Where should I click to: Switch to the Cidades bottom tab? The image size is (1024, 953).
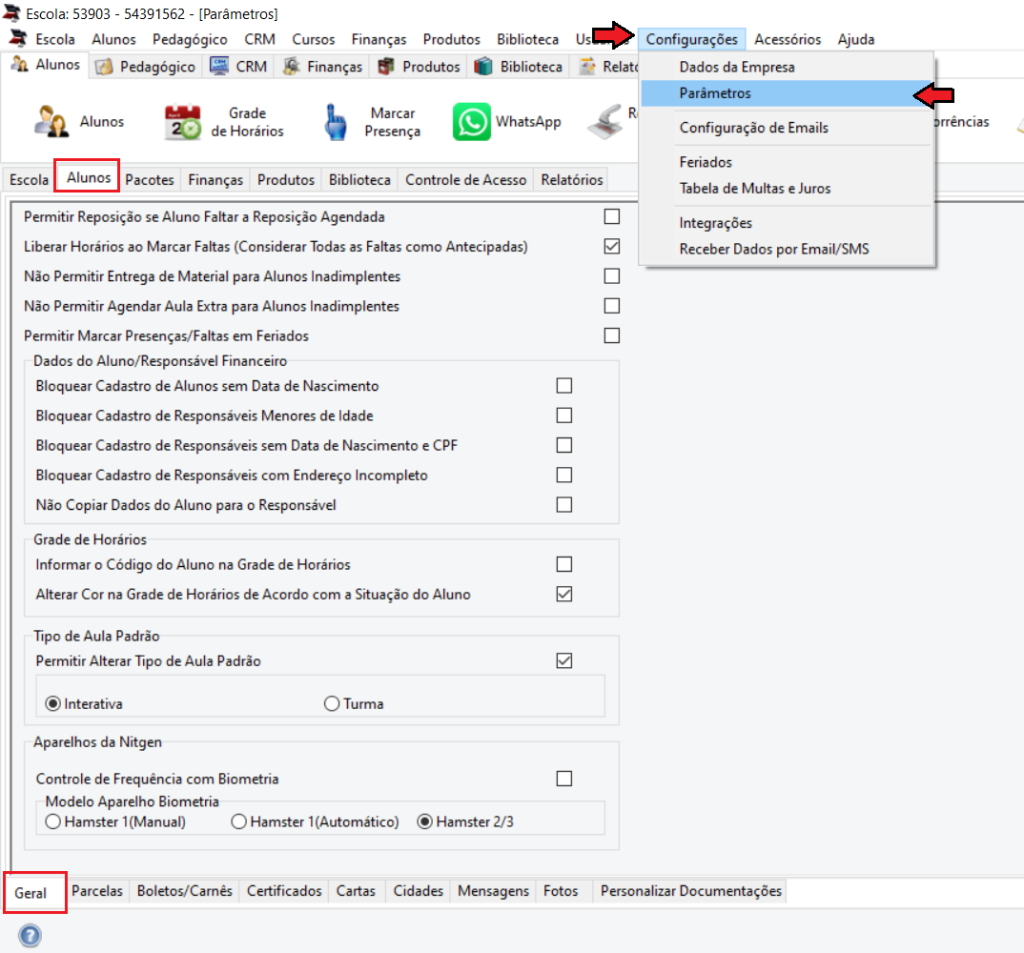418,891
